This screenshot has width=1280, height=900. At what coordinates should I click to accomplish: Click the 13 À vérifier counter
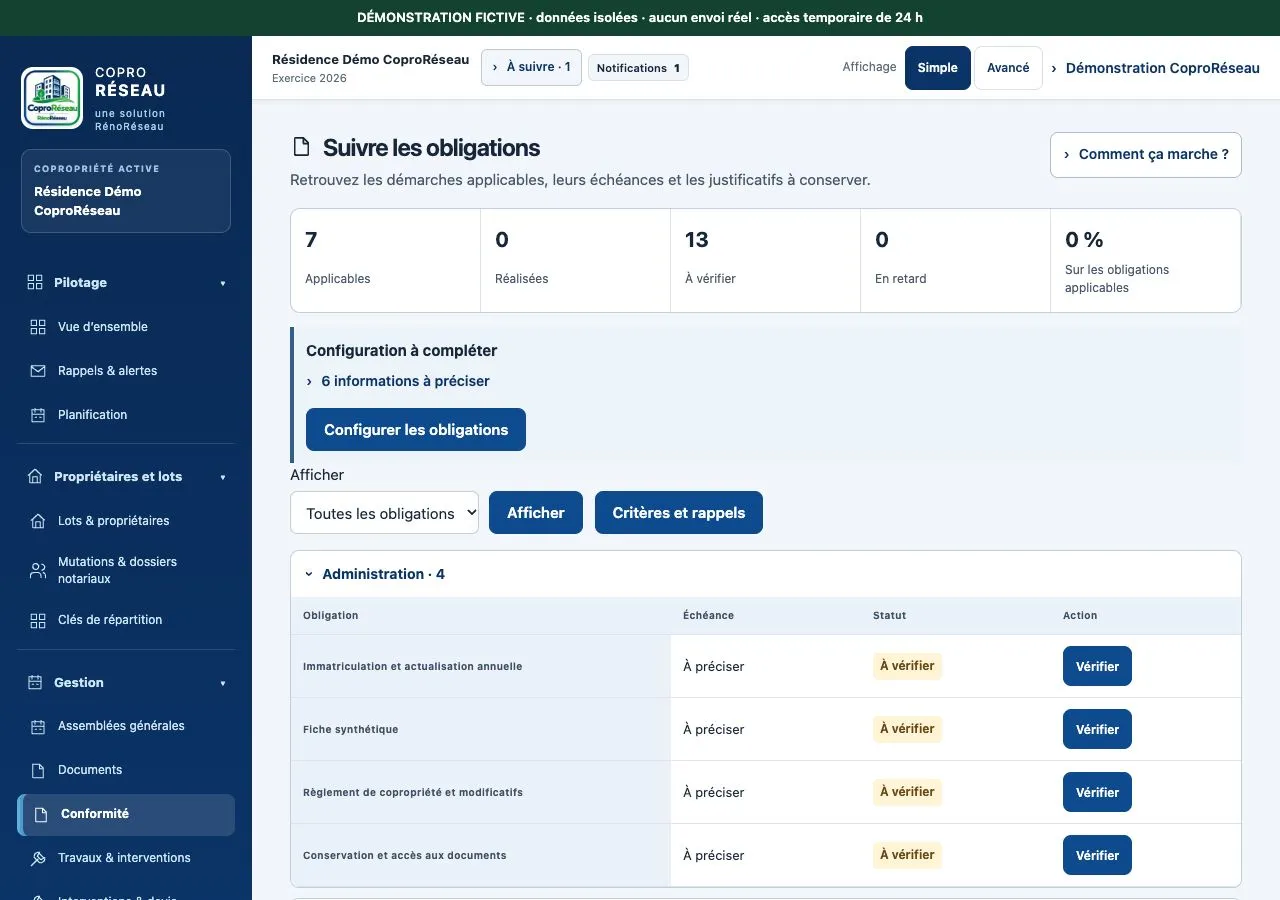tap(765, 260)
